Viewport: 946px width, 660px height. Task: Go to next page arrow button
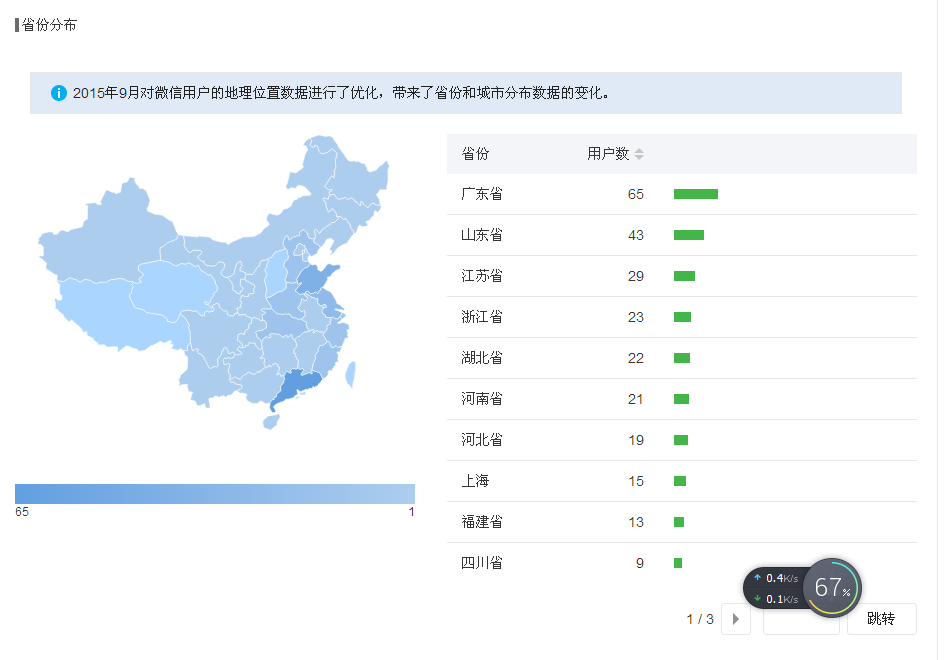point(735,619)
